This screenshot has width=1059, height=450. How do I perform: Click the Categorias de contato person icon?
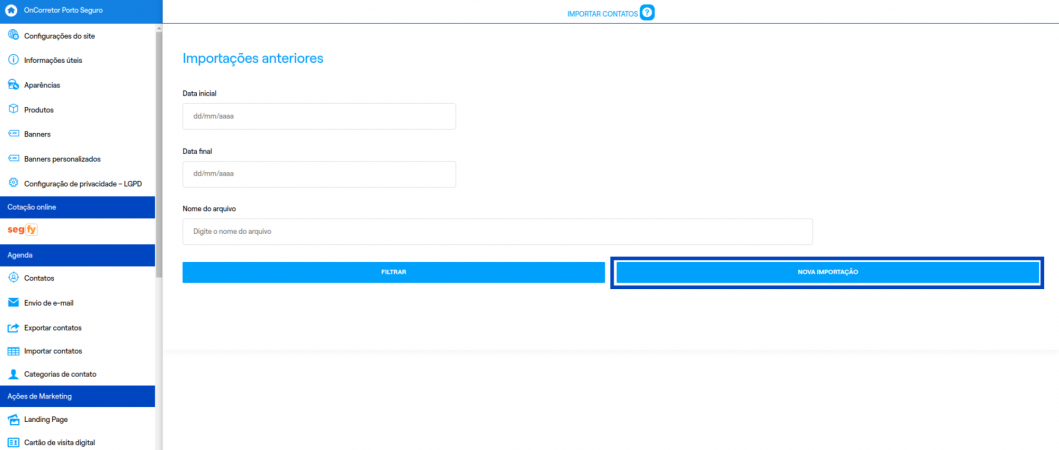tap(13, 374)
